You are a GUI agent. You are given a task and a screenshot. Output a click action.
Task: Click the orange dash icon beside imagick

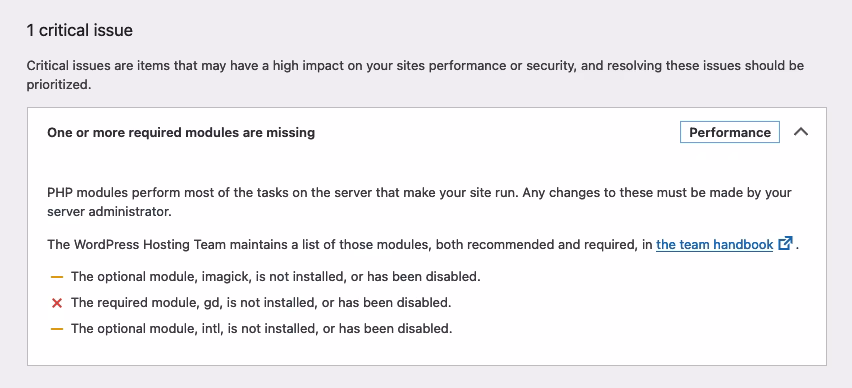point(57,277)
